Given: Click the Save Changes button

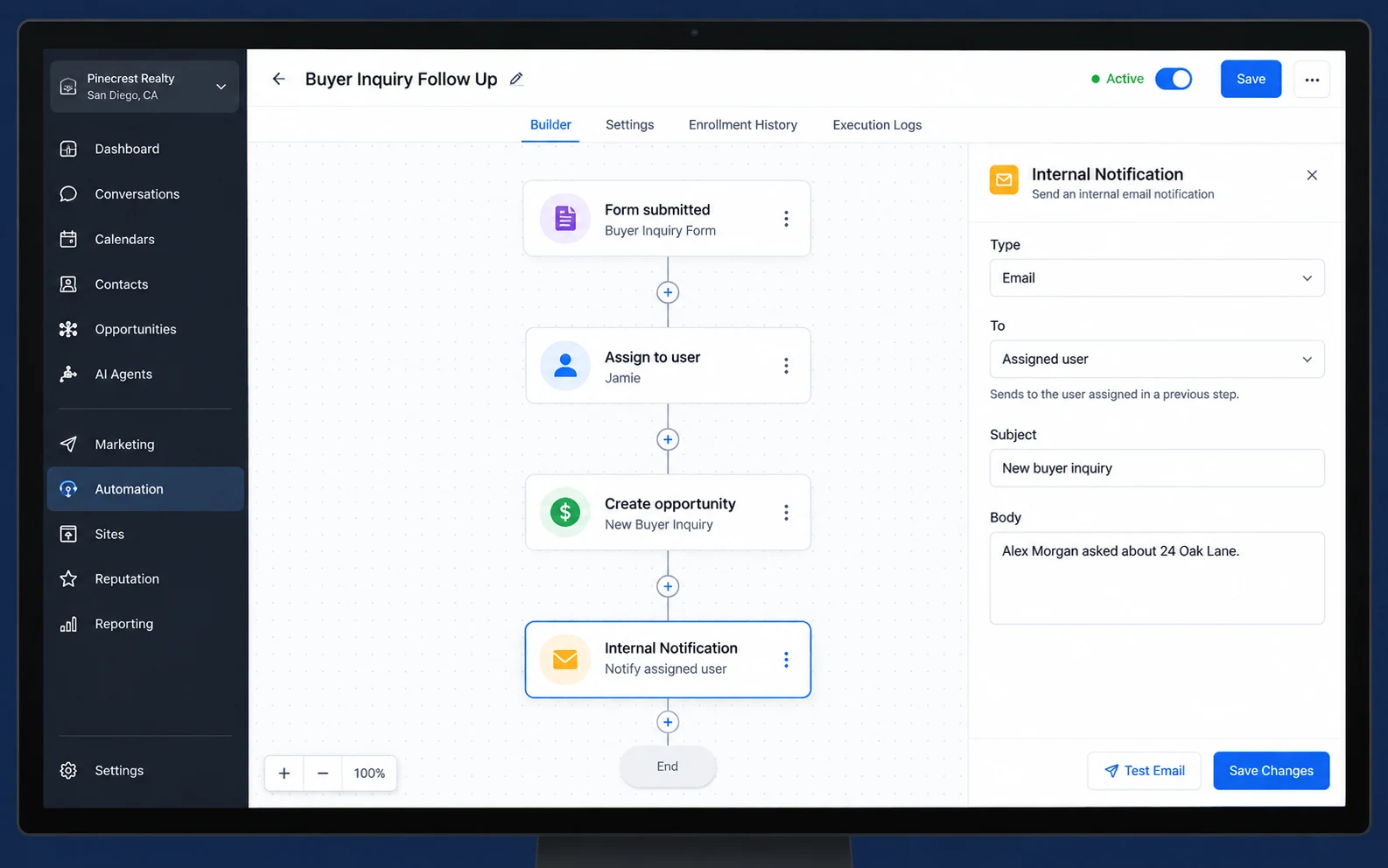Looking at the screenshot, I should [x=1271, y=771].
